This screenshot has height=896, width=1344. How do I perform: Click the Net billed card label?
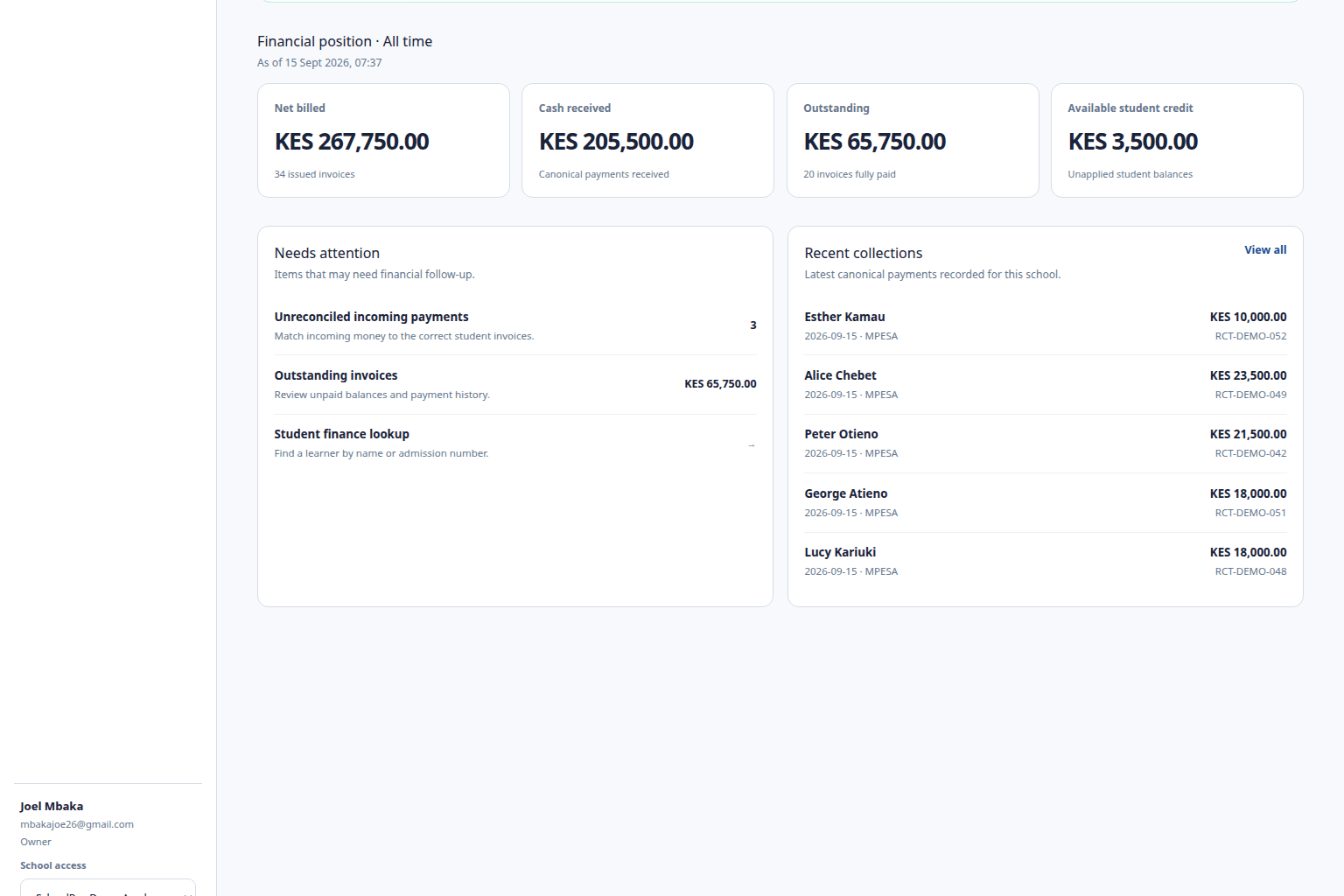[x=300, y=108]
